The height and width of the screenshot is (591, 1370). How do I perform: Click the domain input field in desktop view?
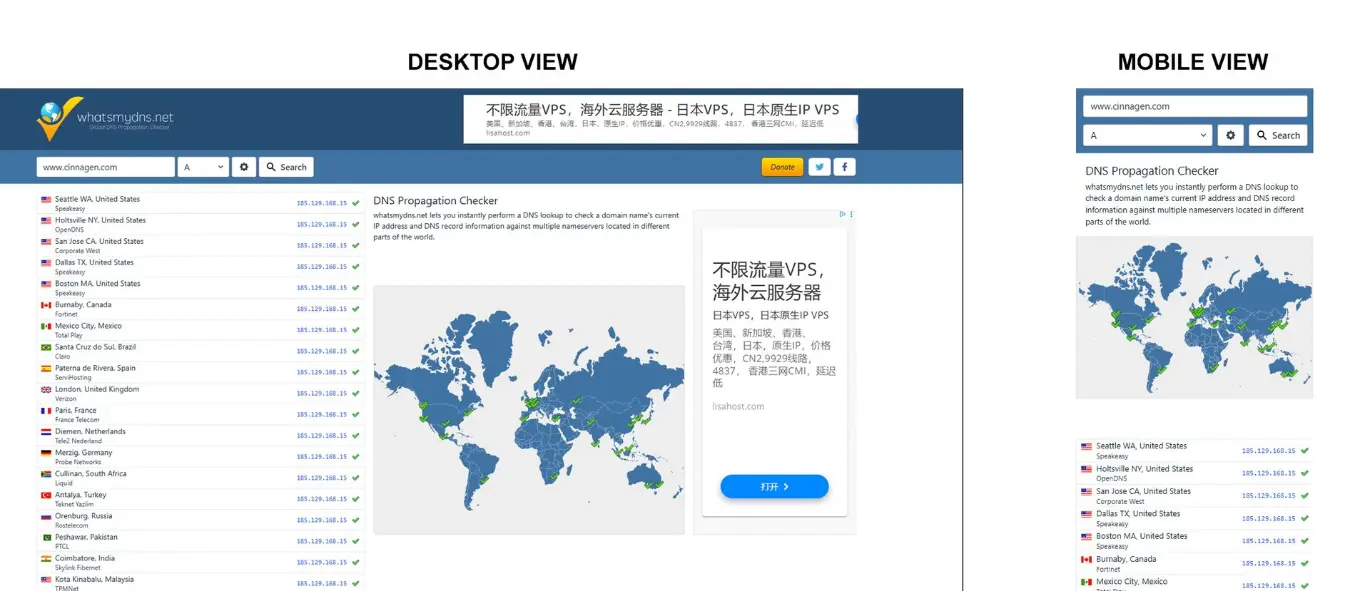coord(106,167)
